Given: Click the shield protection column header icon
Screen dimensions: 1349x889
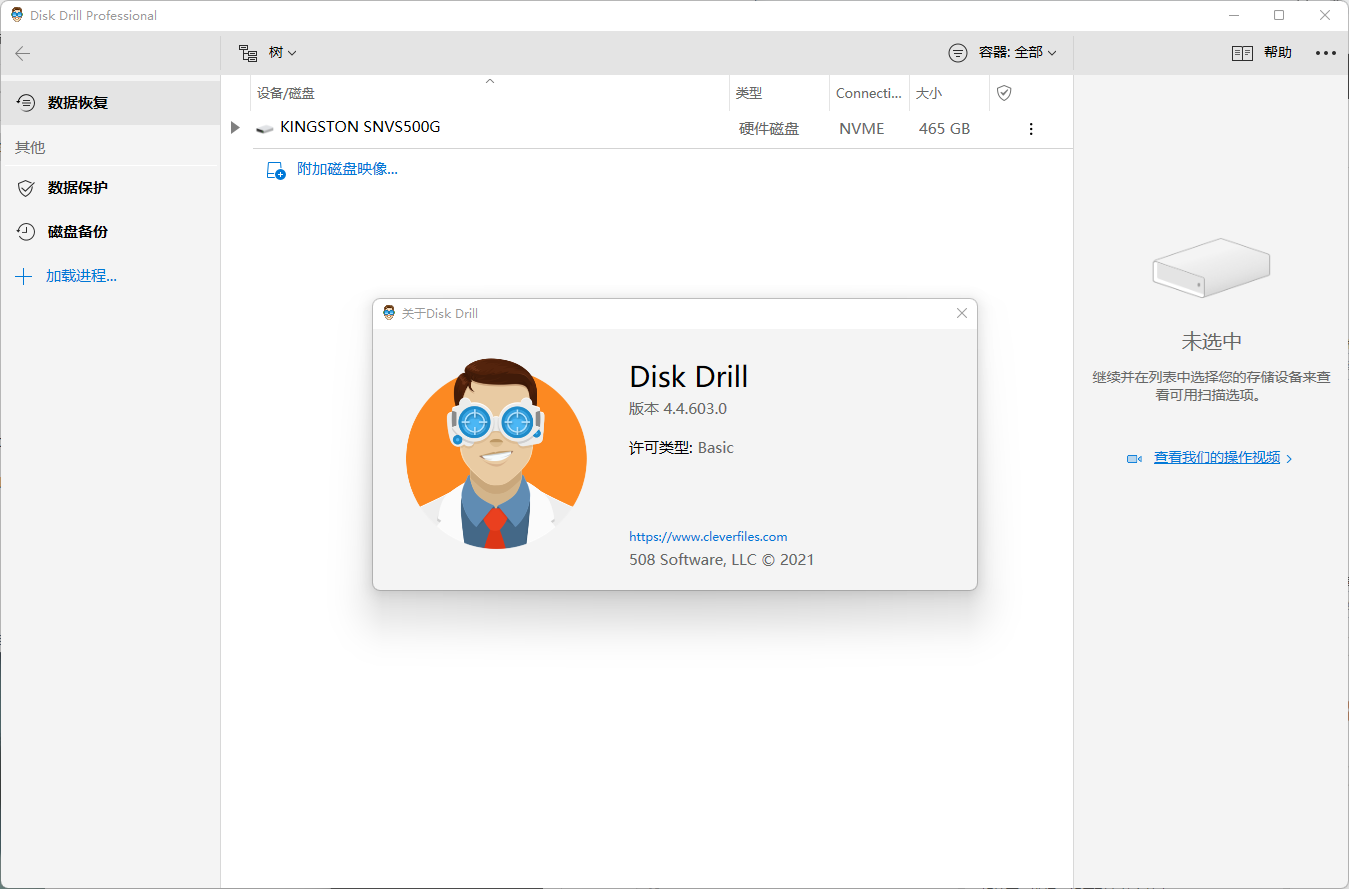Looking at the screenshot, I should (x=1005, y=93).
